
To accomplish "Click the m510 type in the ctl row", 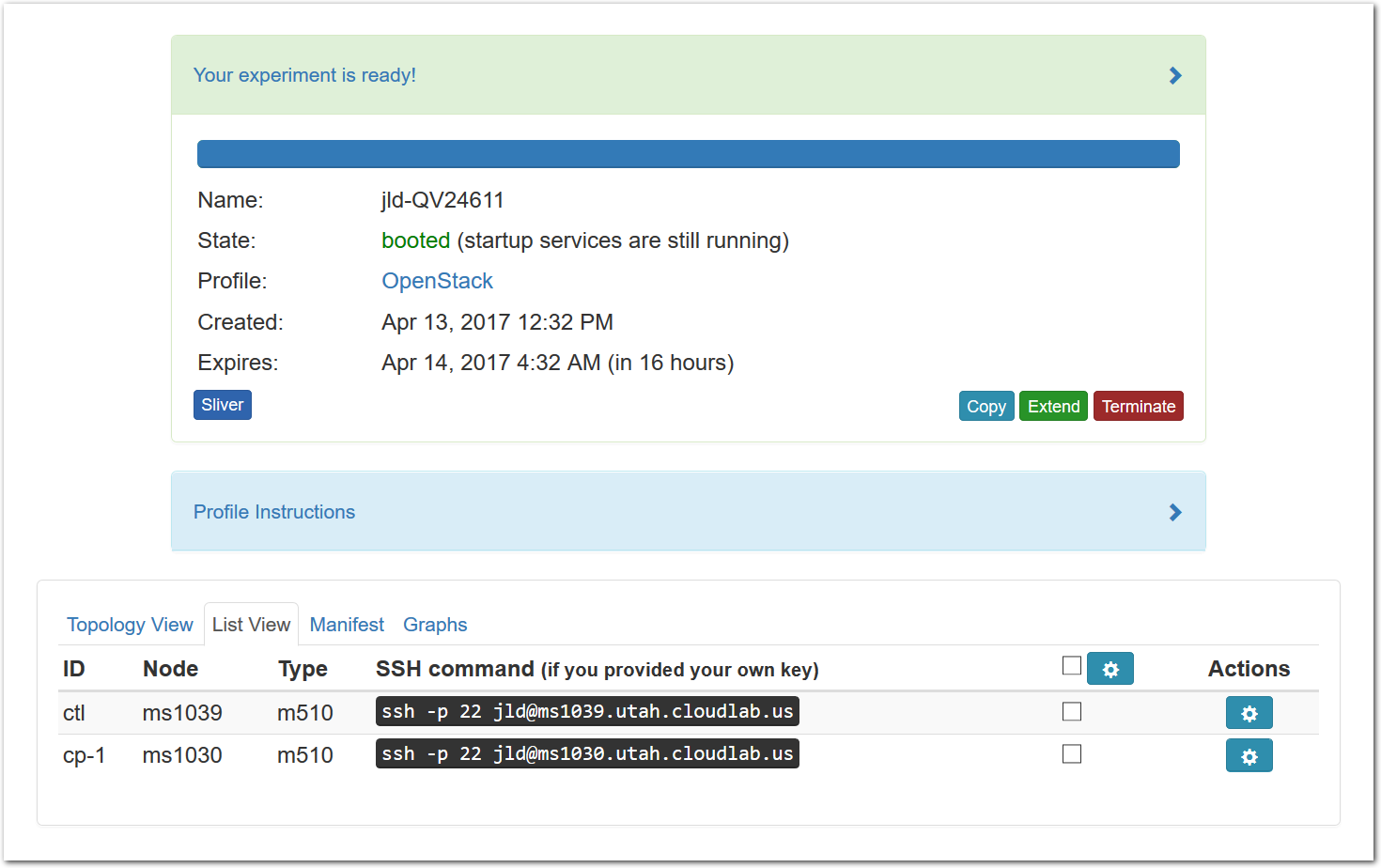I will click(x=305, y=713).
